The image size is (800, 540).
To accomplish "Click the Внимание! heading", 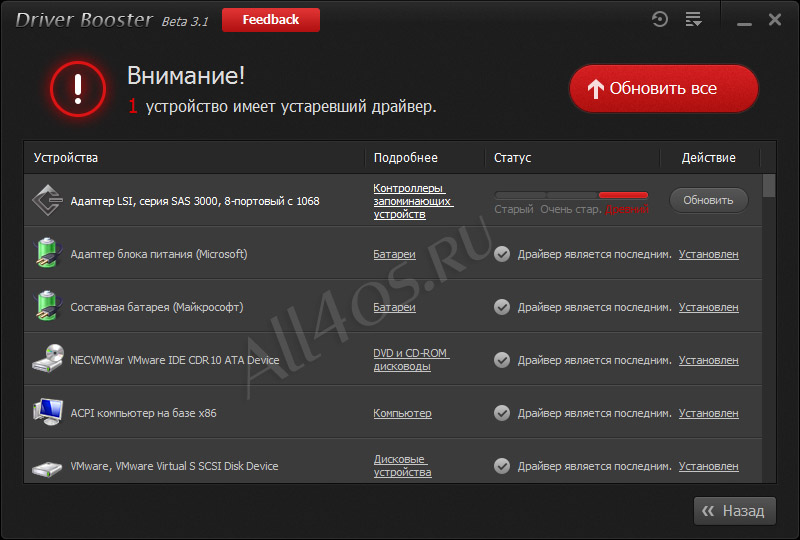I will (x=186, y=76).
